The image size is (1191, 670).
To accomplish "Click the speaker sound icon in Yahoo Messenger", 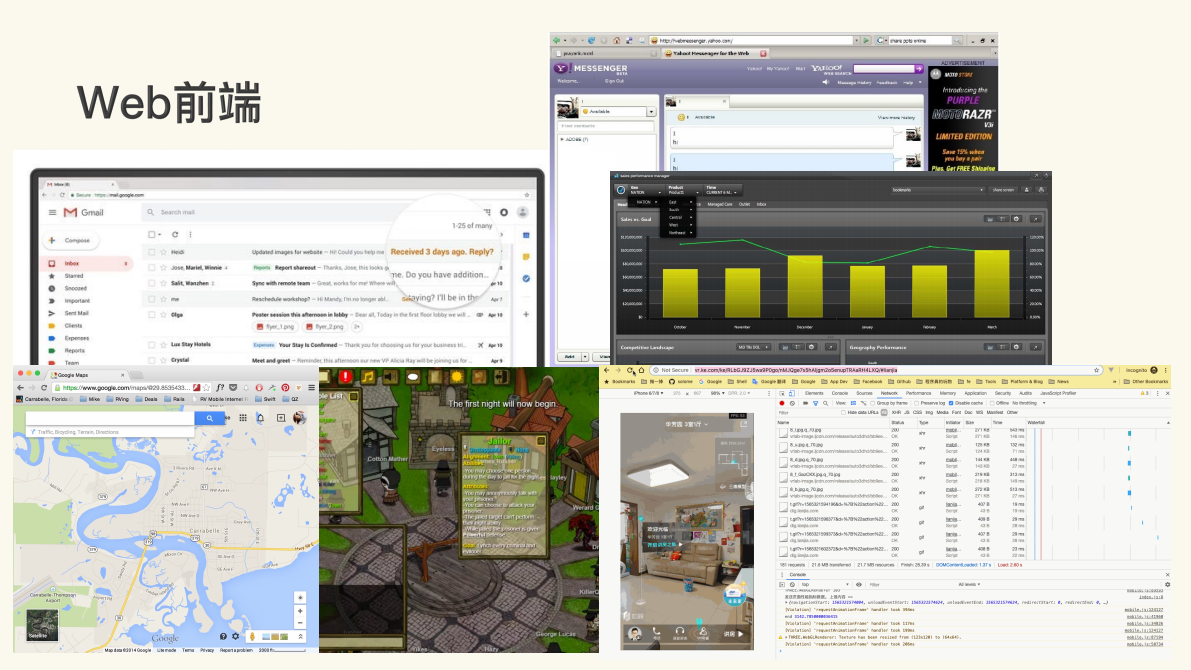I will tap(826, 82).
